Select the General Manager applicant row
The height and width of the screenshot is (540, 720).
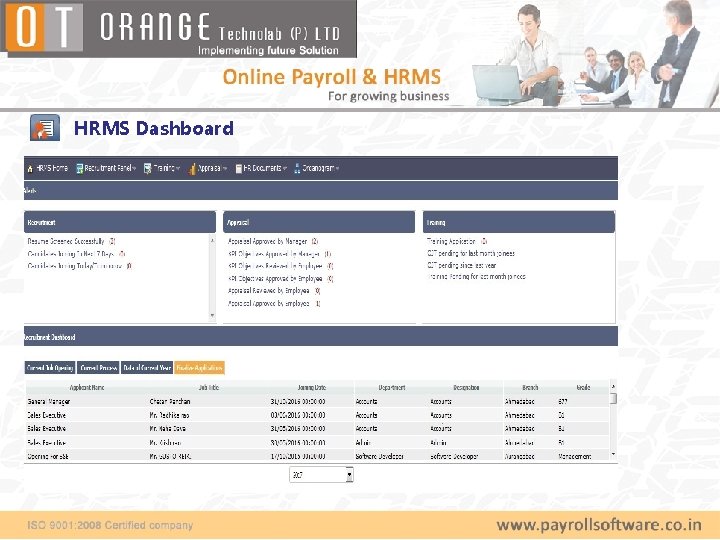pyautogui.click(x=317, y=401)
